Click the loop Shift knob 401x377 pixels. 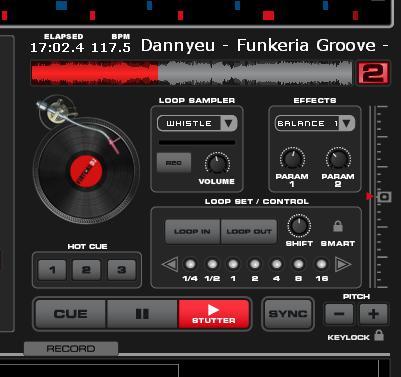click(299, 226)
